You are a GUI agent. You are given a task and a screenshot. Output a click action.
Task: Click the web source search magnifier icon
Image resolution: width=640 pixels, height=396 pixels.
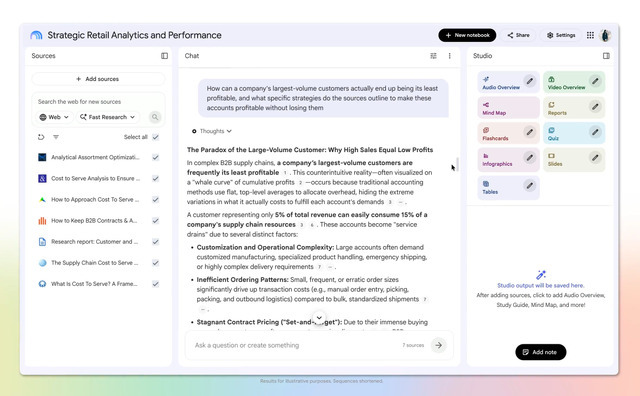155,117
